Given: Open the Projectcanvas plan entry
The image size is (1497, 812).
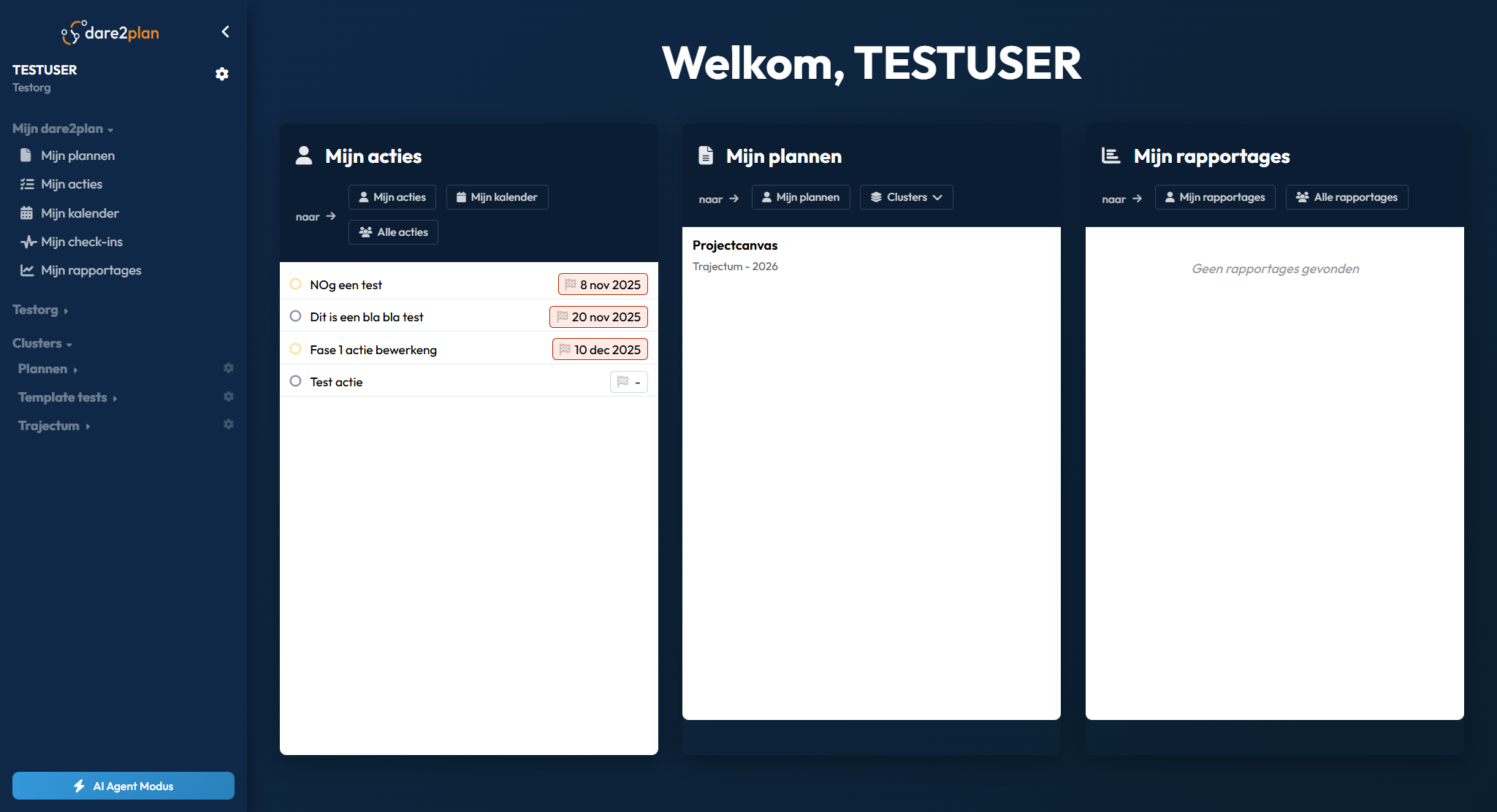Looking at the screenshot, I should (734, 245).
